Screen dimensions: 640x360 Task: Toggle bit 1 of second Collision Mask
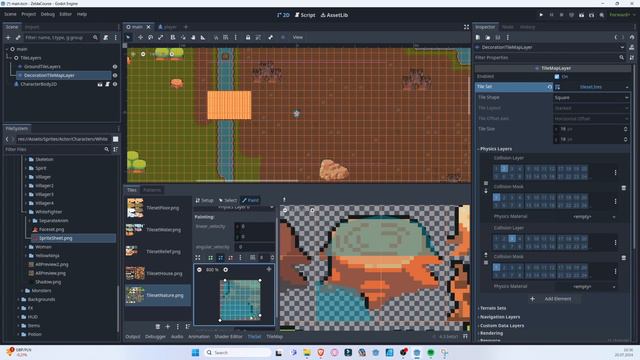[496, 267]
